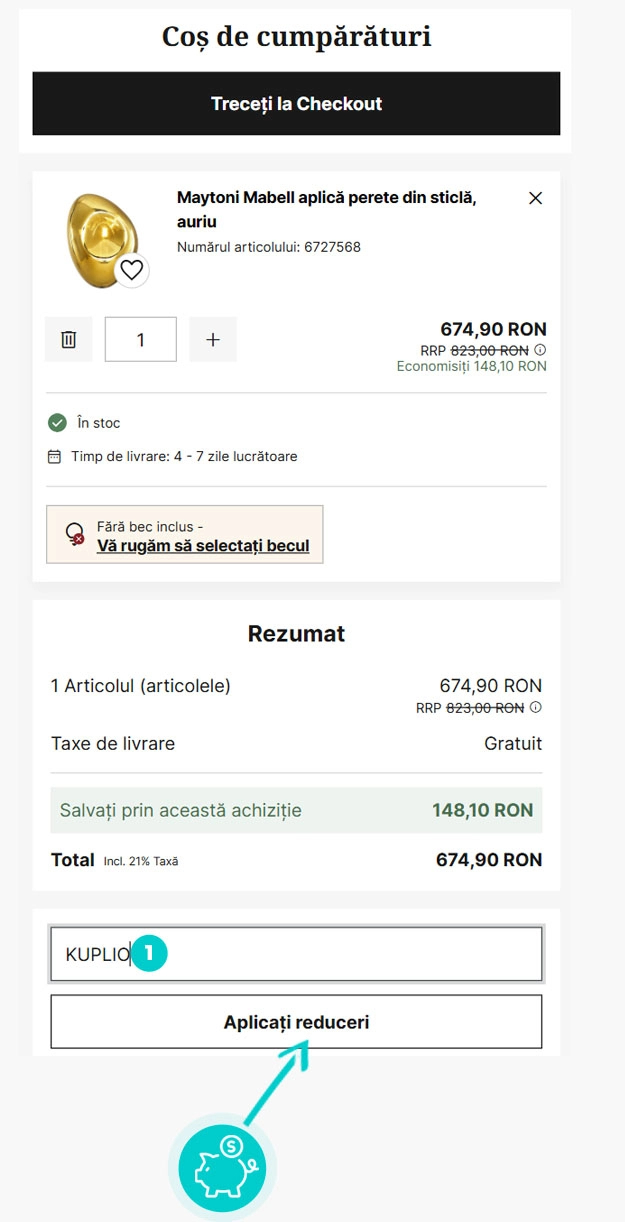Focus the KUPLIO discount code field

[x=296, y=954]
